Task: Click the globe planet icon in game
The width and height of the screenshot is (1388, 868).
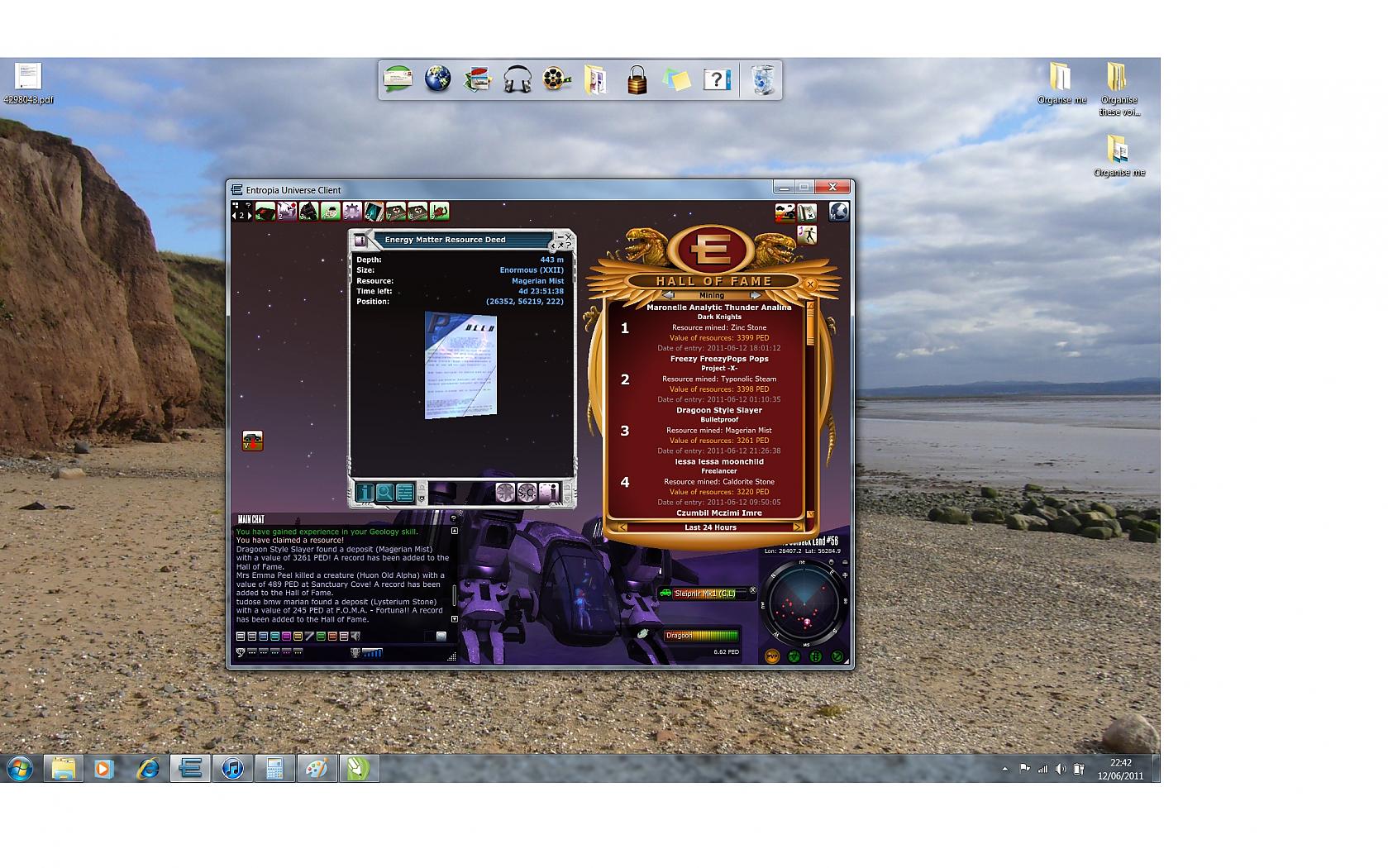Action: tap(839, 212)
